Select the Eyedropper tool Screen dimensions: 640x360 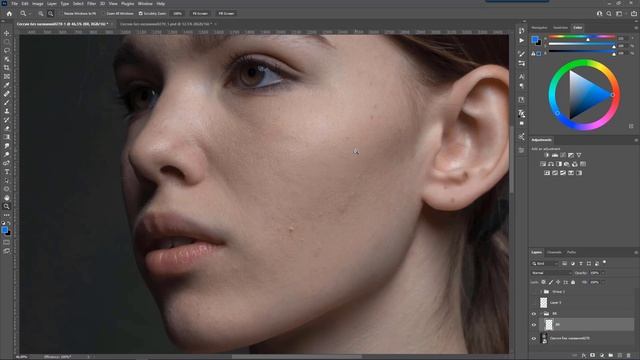click(x=7, y=85)
